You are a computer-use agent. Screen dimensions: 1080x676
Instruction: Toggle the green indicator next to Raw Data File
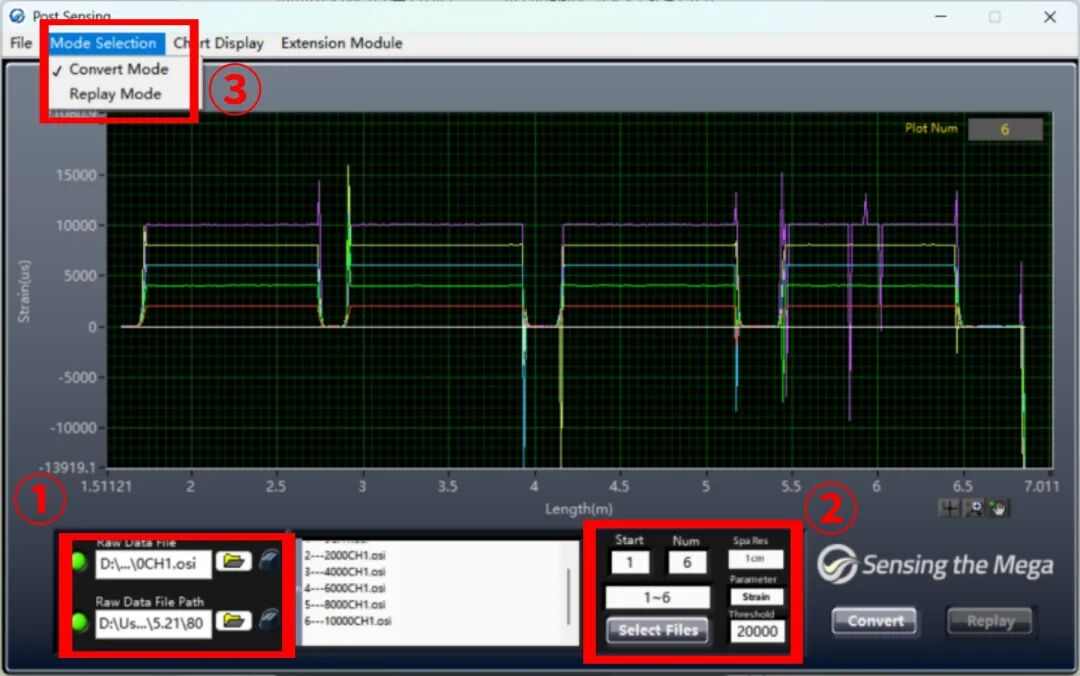pos(78,563)
